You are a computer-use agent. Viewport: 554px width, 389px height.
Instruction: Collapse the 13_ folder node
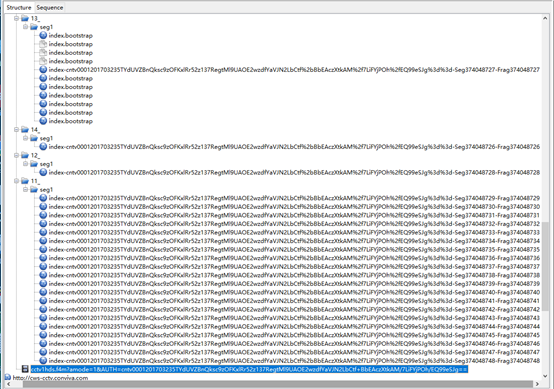click(x=16, y=18)
